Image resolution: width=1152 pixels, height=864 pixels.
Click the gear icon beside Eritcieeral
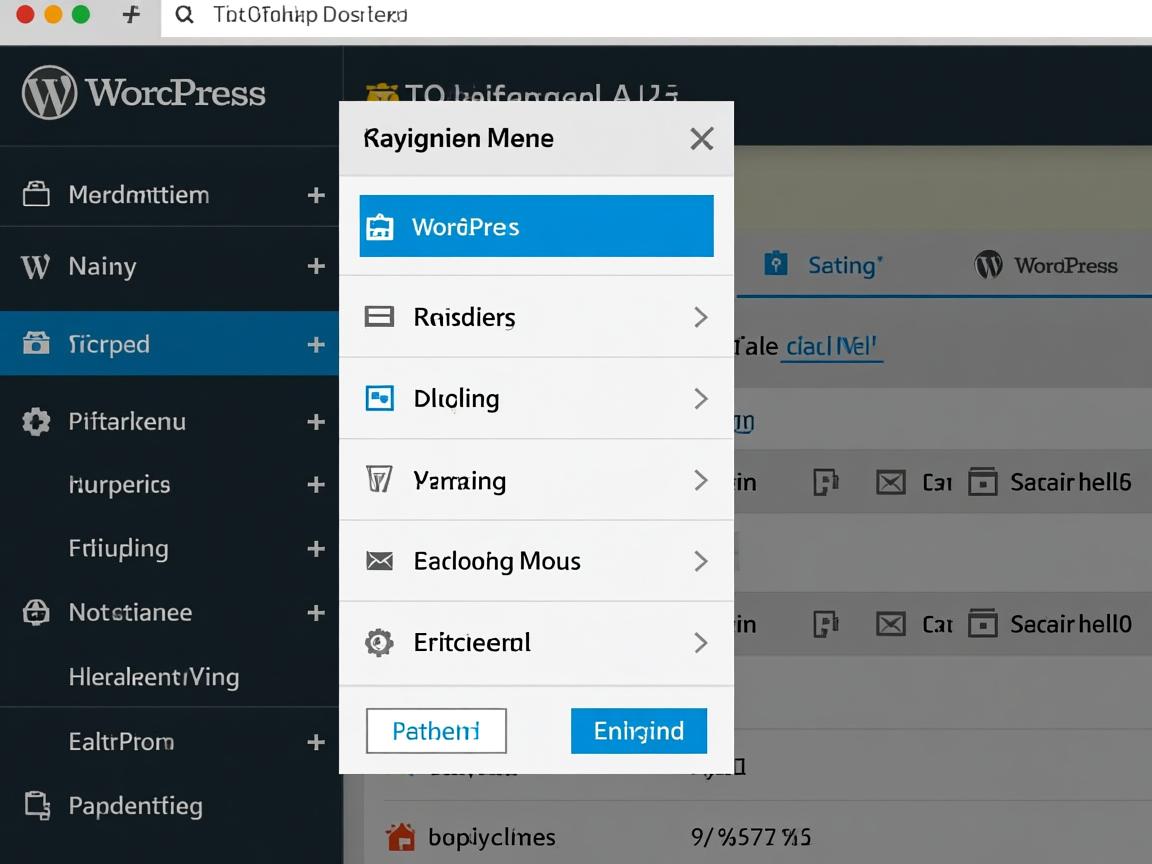click(x=379, y=642)
